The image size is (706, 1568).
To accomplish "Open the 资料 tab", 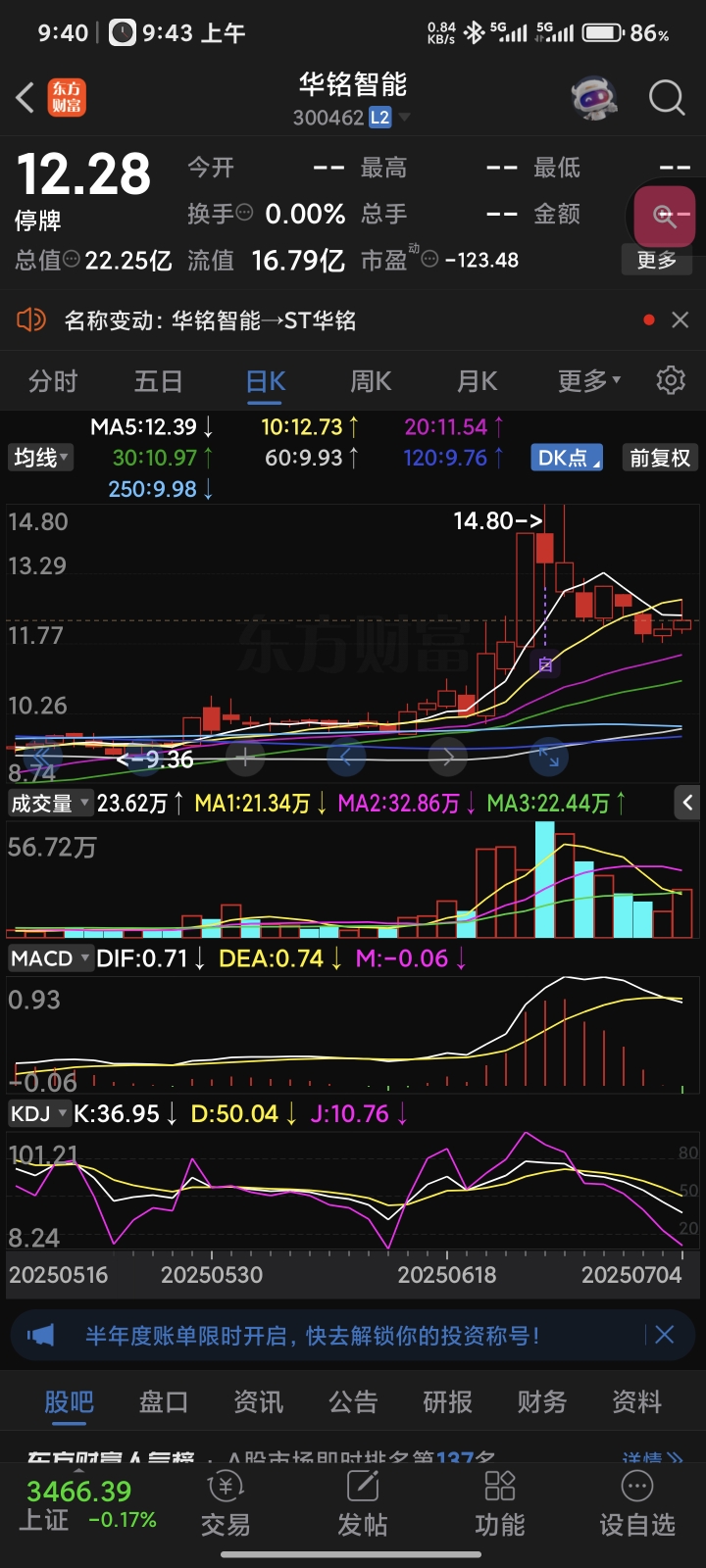I will [637, 1401].
